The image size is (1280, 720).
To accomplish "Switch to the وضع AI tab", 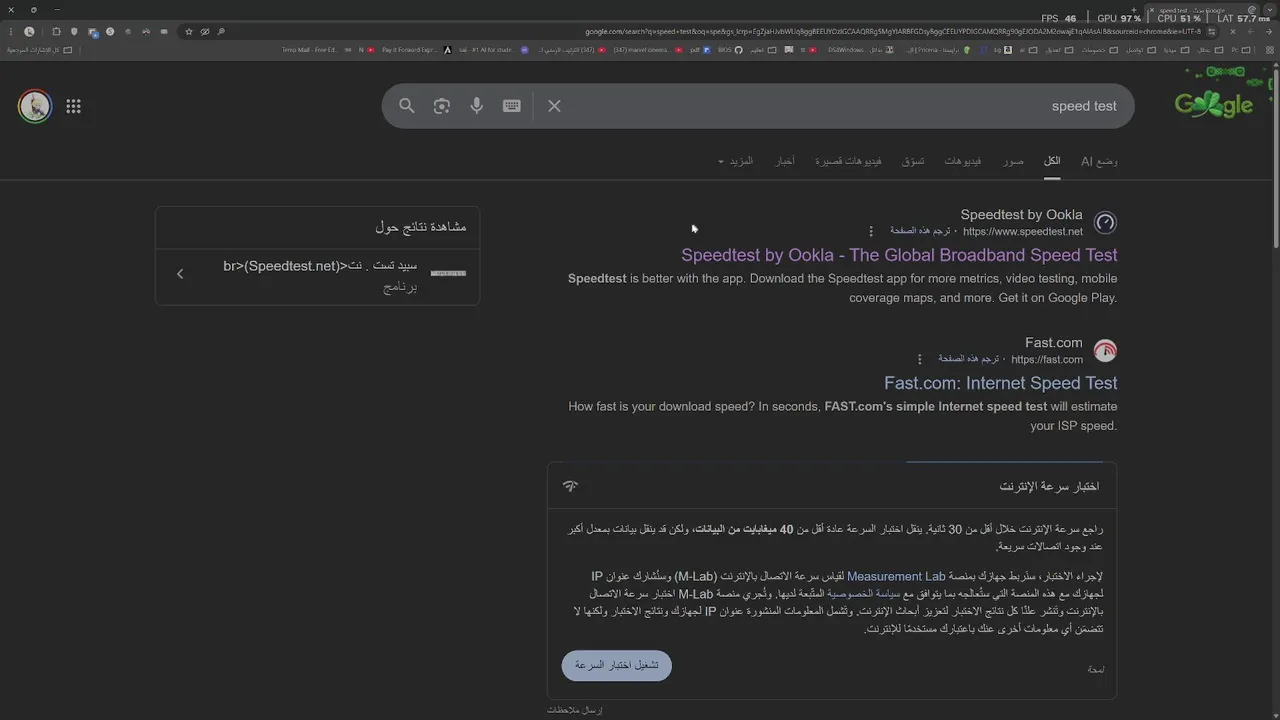I will pyautogui.click(x=1099, y=161).
